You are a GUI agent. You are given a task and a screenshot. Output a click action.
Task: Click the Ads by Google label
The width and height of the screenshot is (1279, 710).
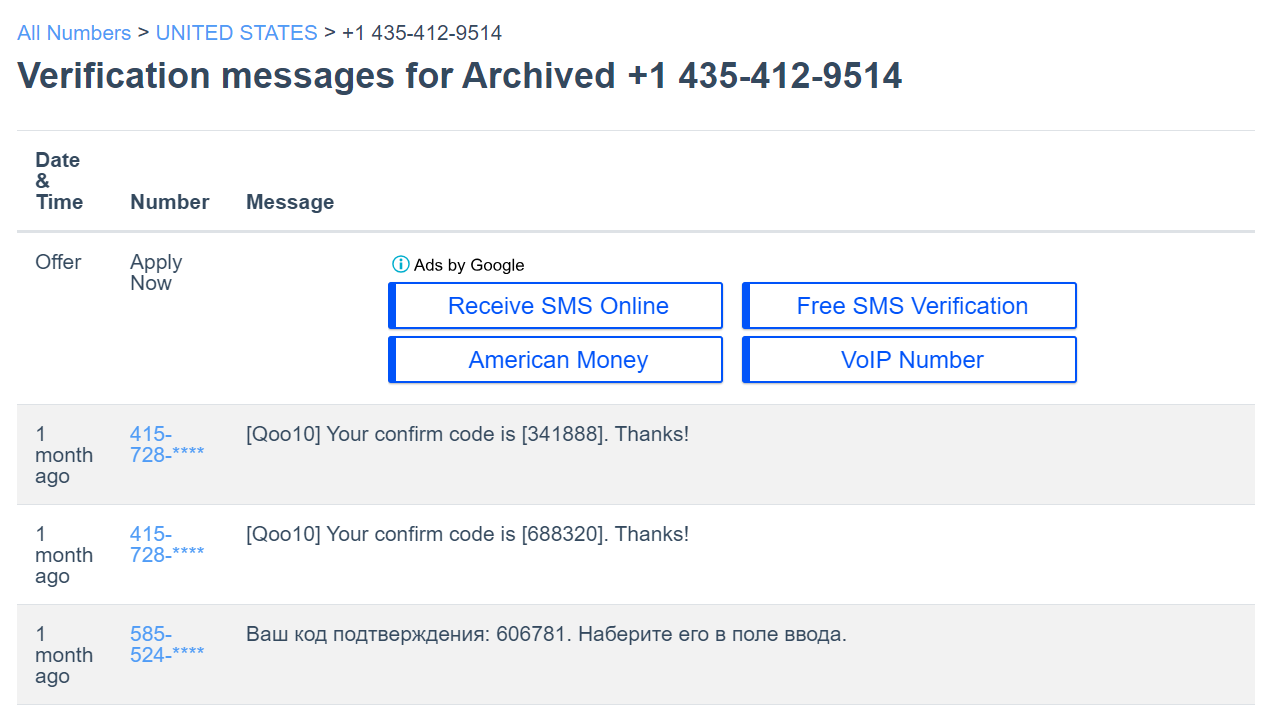(470, 265)
